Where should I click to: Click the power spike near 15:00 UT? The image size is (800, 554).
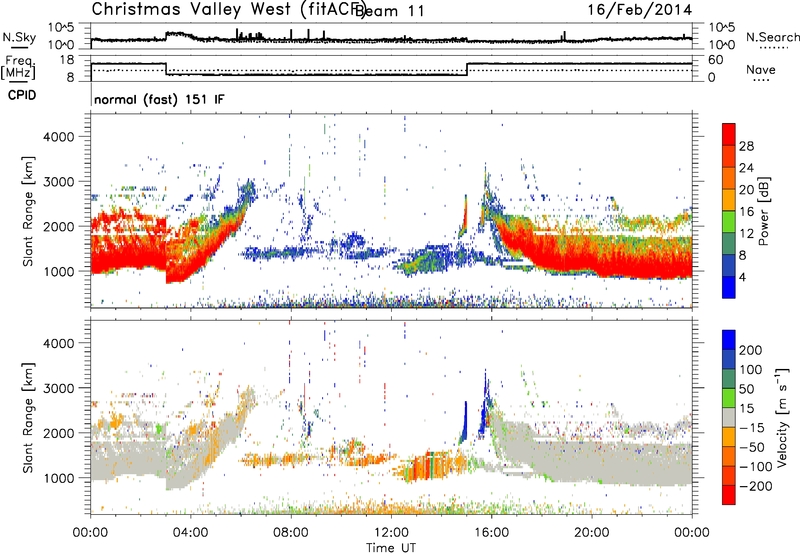464,216
